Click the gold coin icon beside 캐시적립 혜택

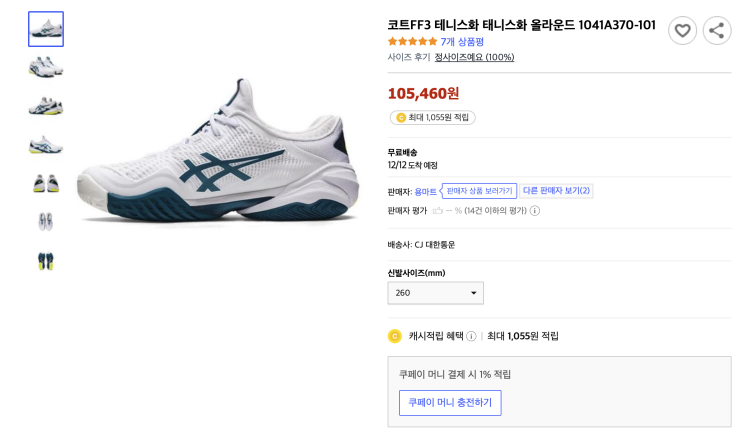pos(395,336)
